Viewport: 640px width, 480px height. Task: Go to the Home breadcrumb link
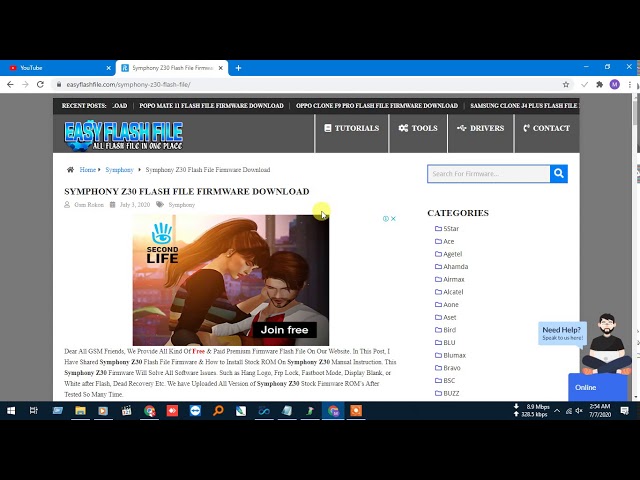[x=87, y=170]
